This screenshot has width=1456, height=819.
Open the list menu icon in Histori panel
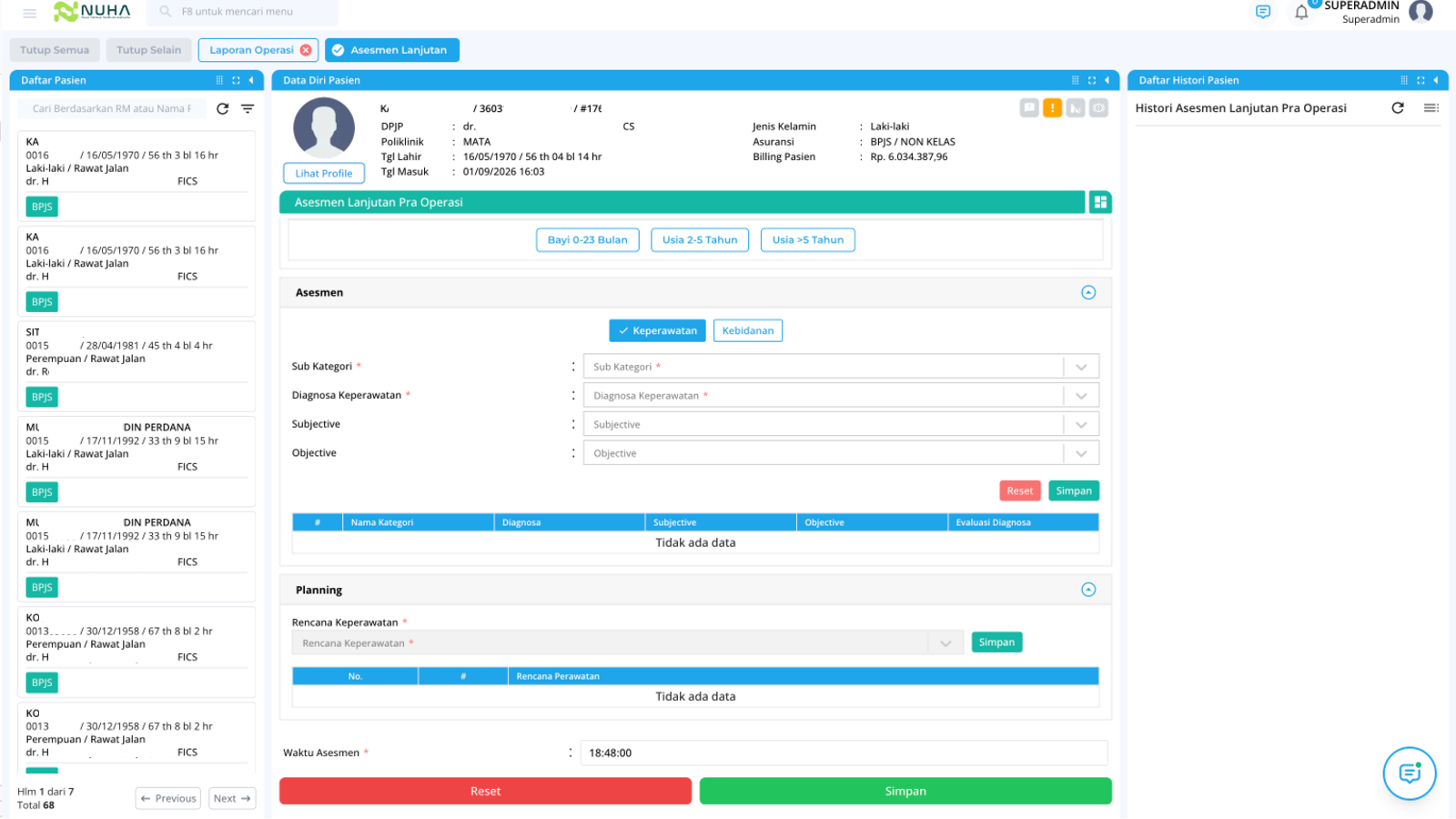pos(1431,107)
